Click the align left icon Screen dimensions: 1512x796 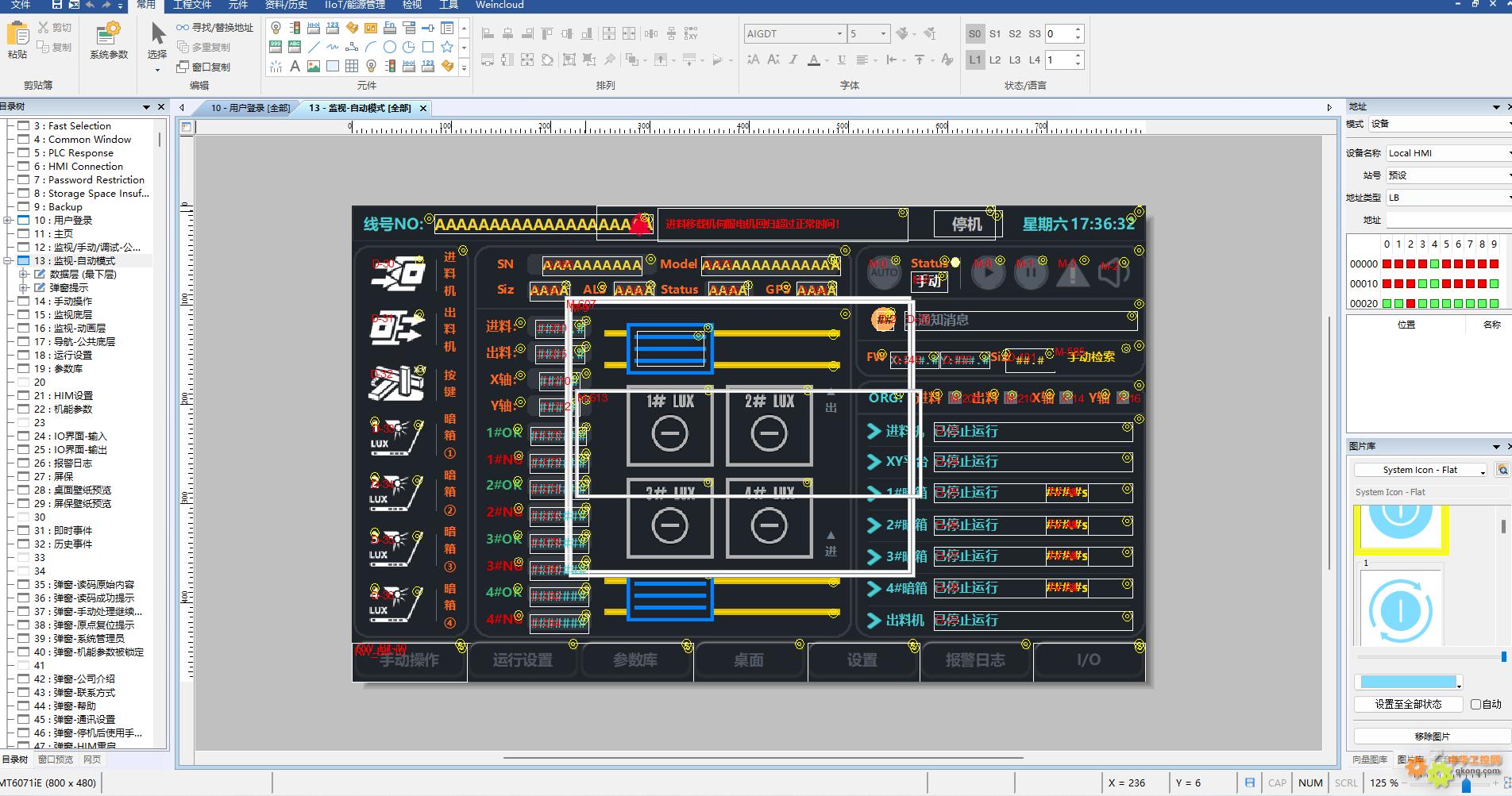click(x=488, y=34)
